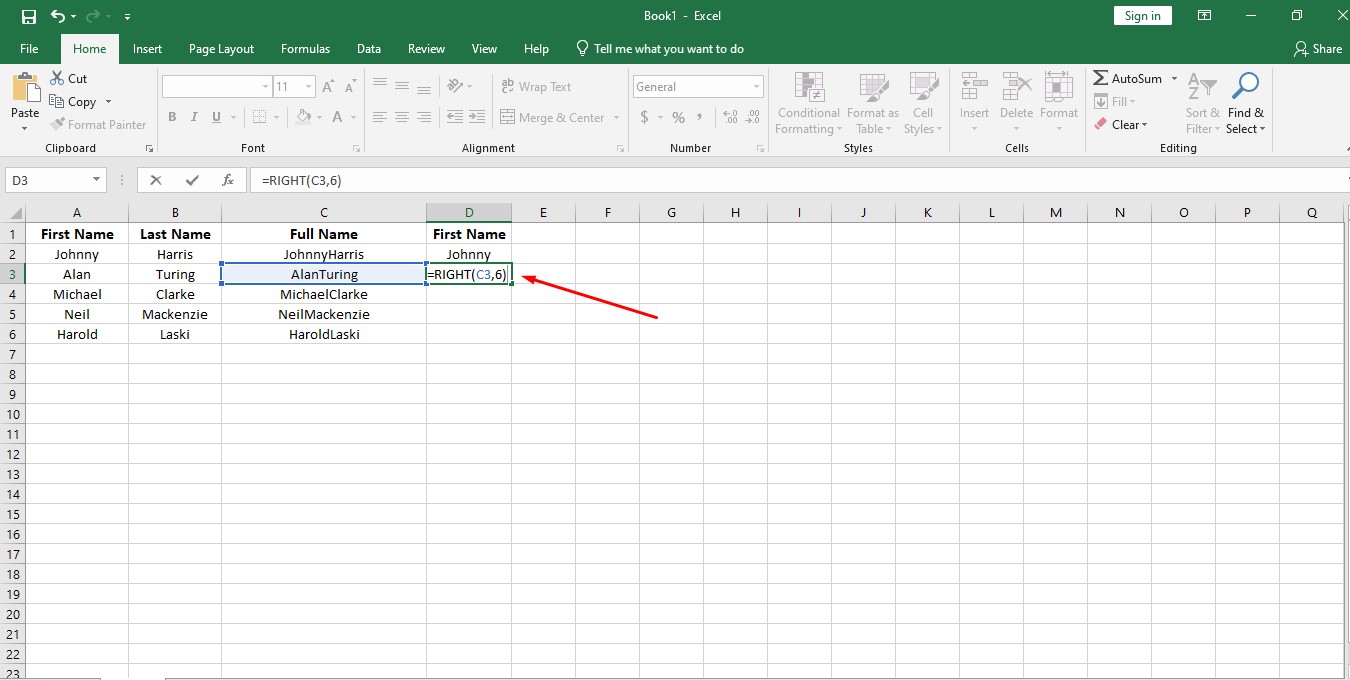Open the Review ribbon tab

coord(426,48)
